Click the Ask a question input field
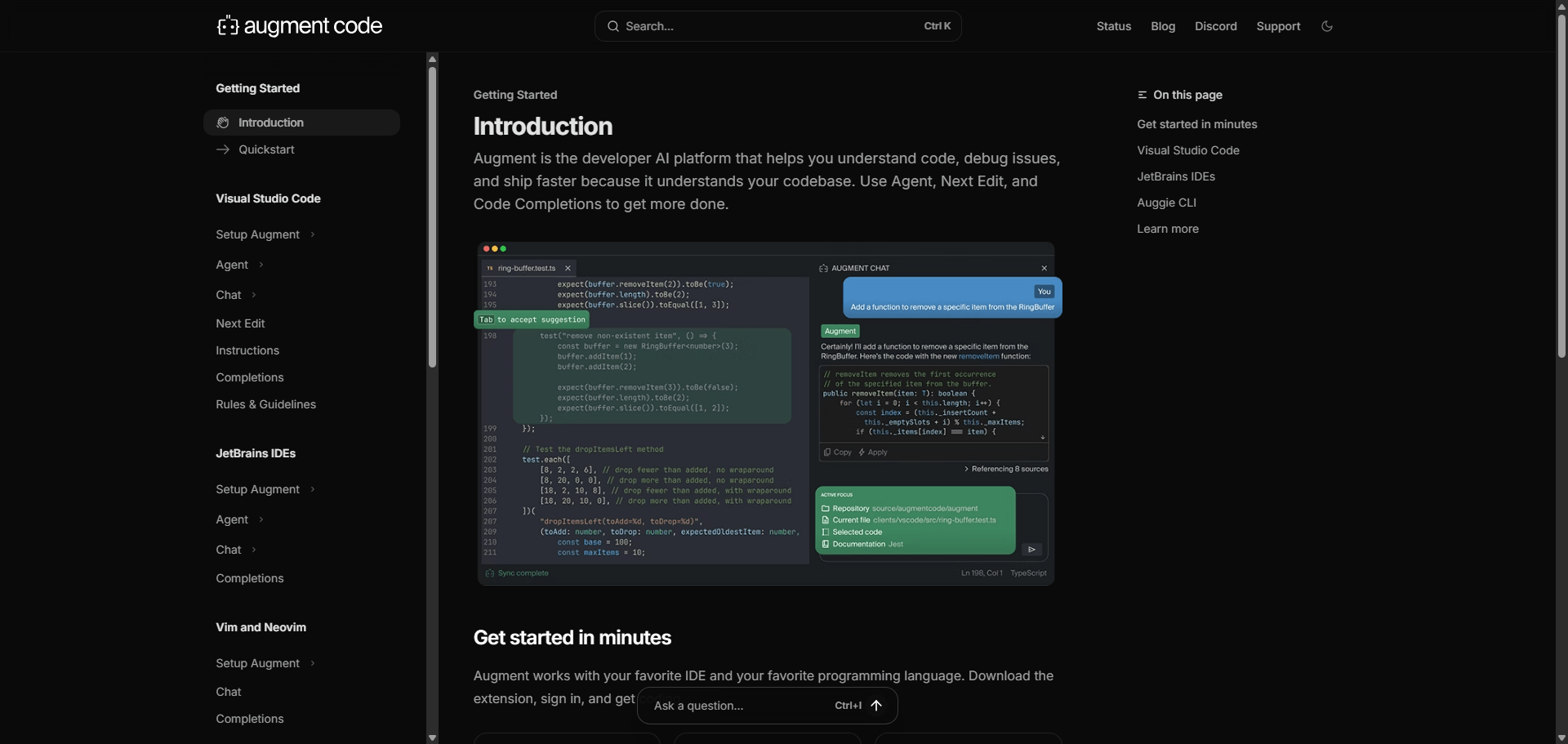 tap(735, 706)
